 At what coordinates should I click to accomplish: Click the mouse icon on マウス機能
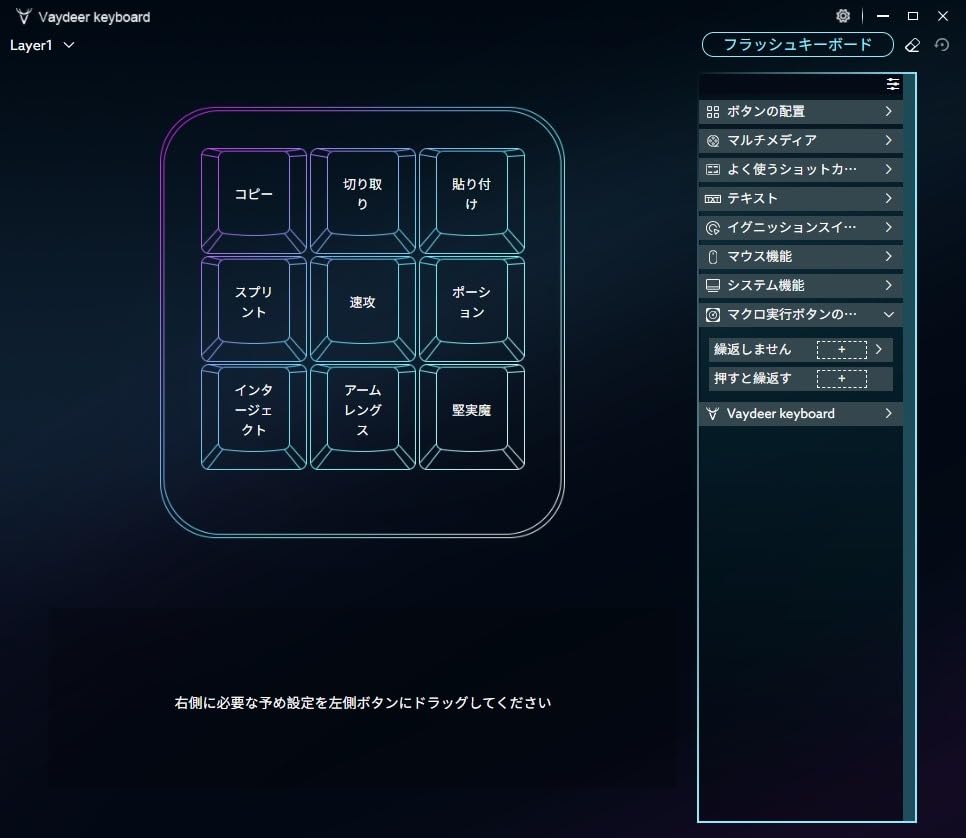pos(714,257)
